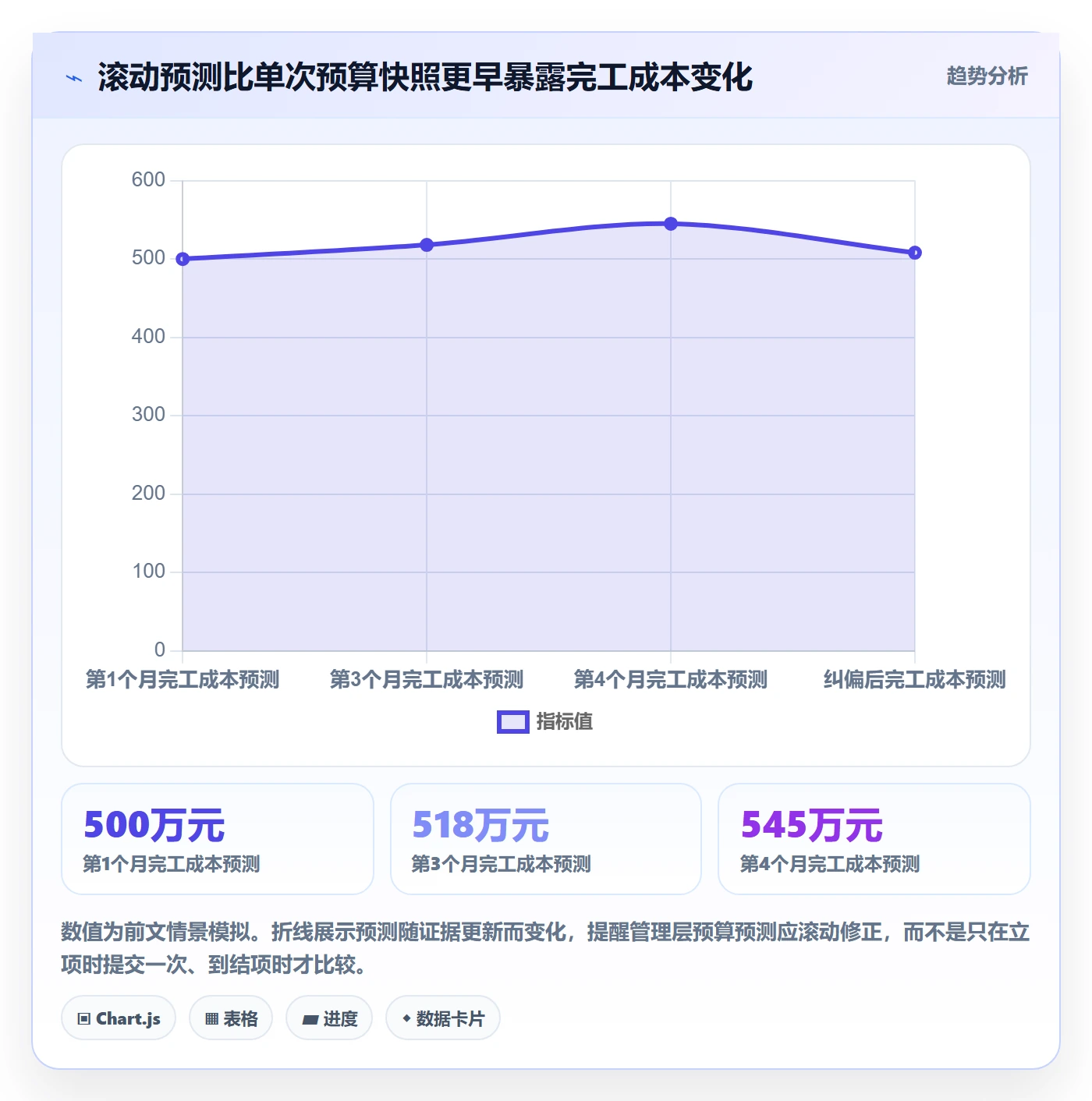Click the caption under the 500万元 figure
1092x1101 pixels.
(172, 864)
